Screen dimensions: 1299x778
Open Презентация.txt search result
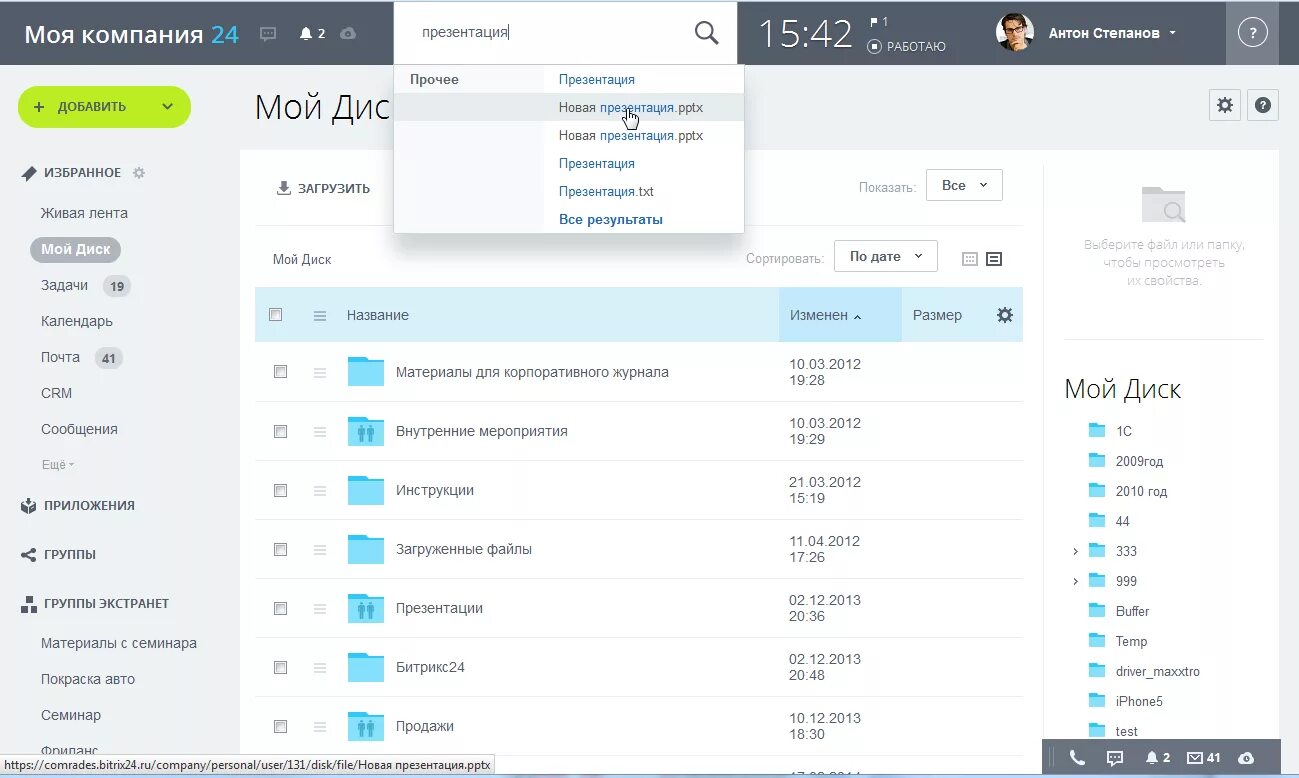coord(606,191)
